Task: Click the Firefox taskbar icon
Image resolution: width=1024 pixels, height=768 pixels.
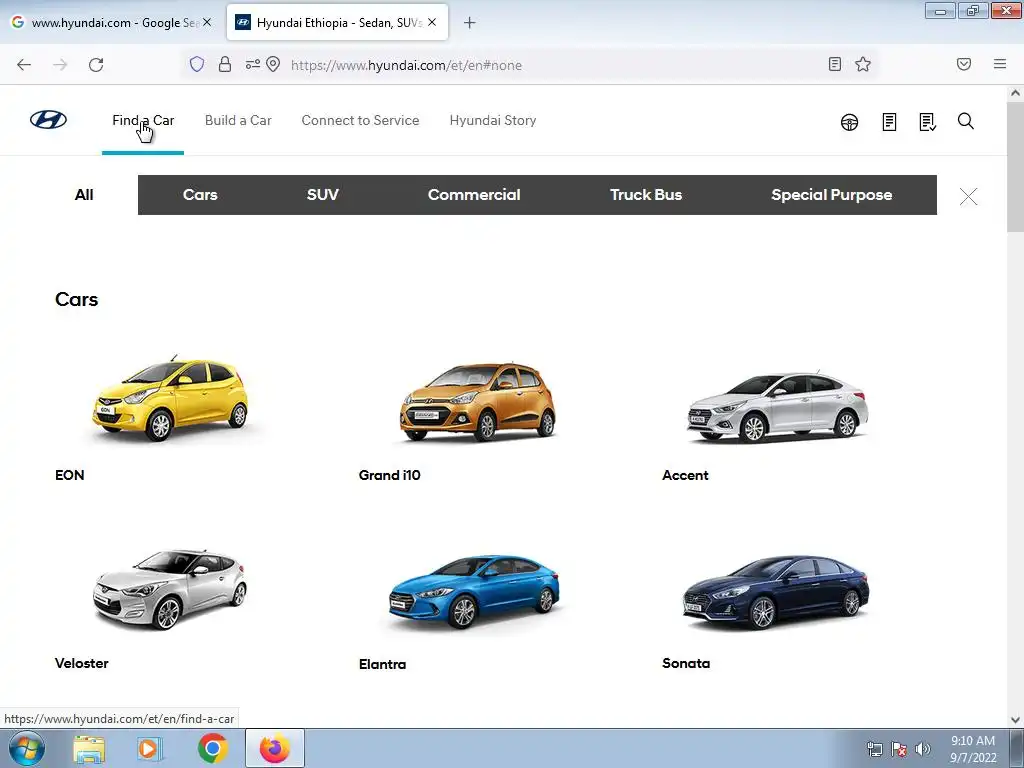Action: pyautogui.click(x=275, y=748)
